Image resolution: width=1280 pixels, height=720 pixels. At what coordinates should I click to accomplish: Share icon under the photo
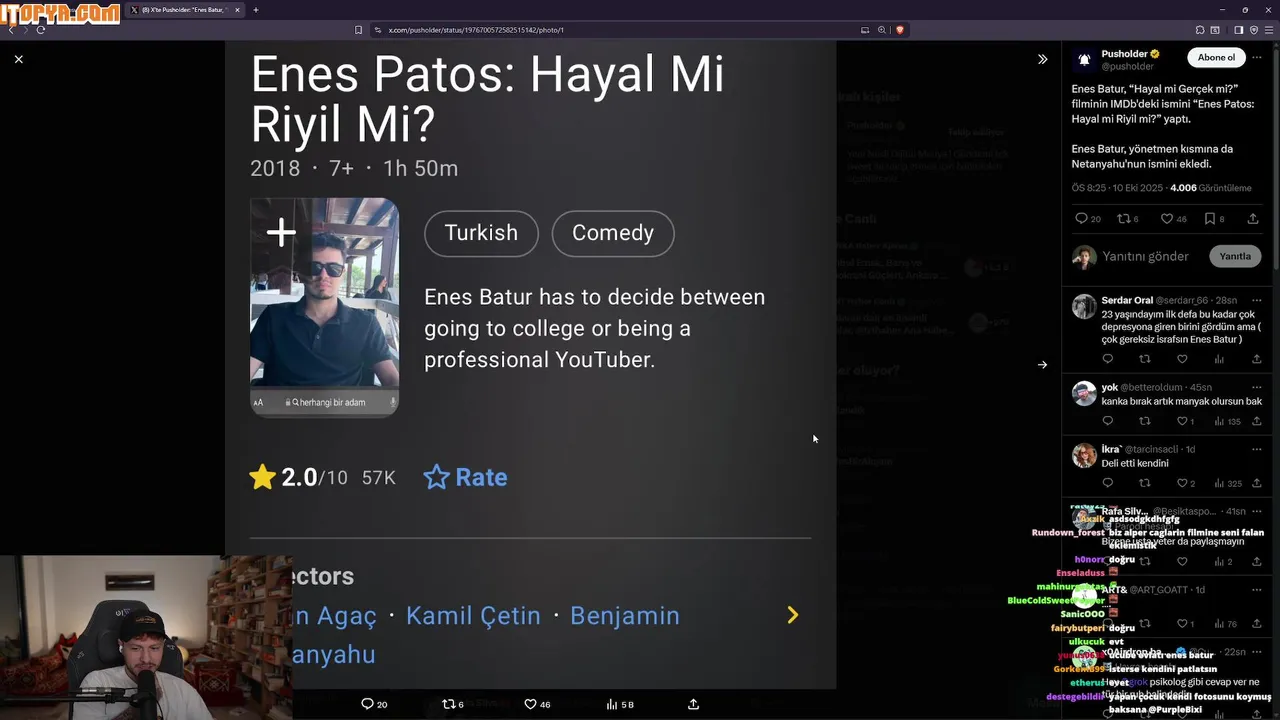(693, 704)
